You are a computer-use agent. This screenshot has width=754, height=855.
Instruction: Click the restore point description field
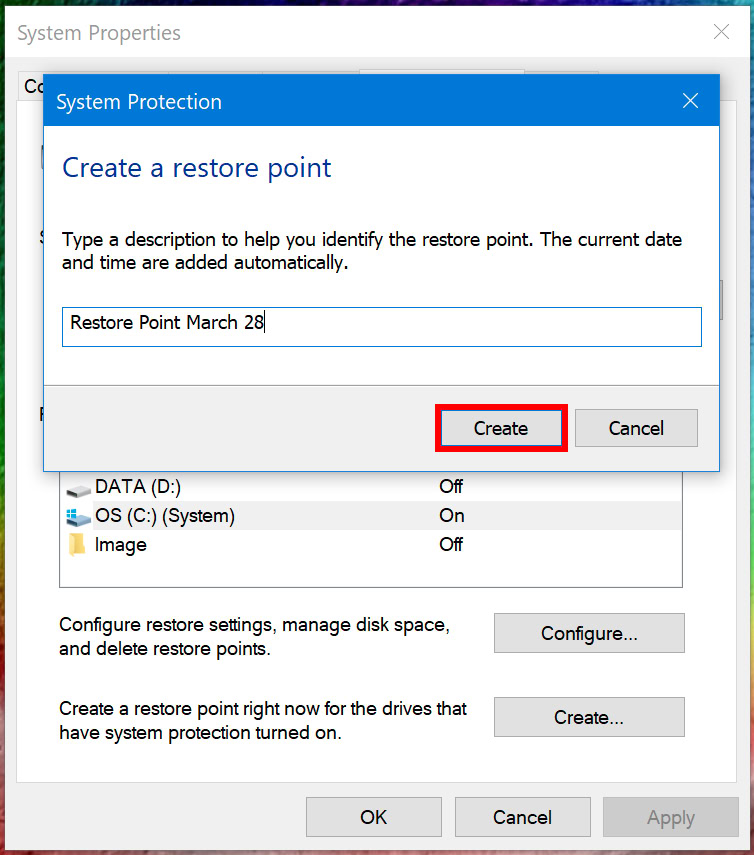382,327
